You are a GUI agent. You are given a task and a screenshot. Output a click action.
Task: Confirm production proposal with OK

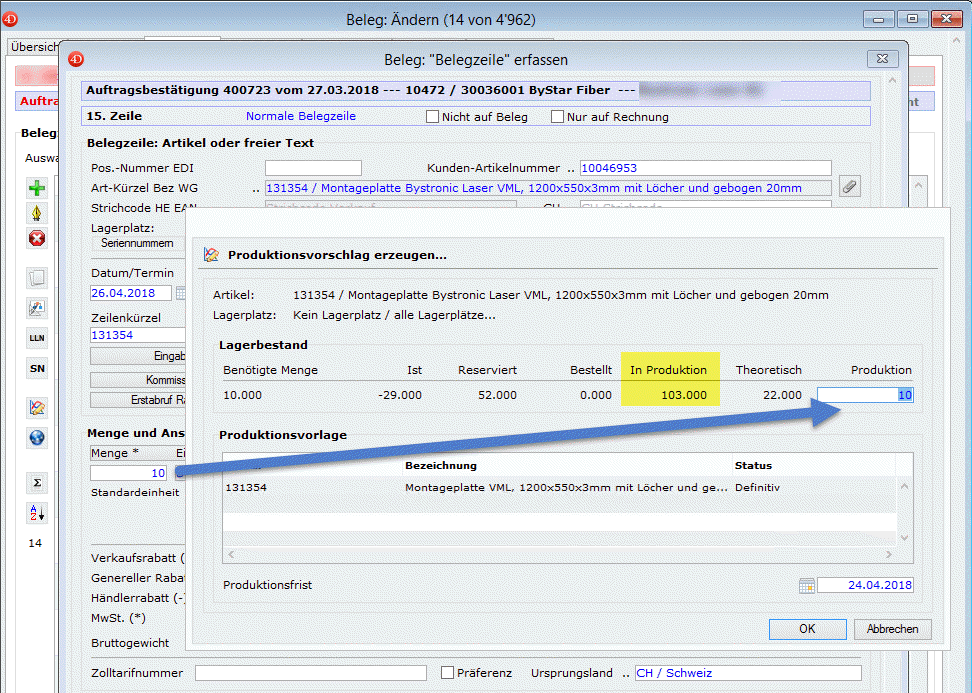coord(807,629)
